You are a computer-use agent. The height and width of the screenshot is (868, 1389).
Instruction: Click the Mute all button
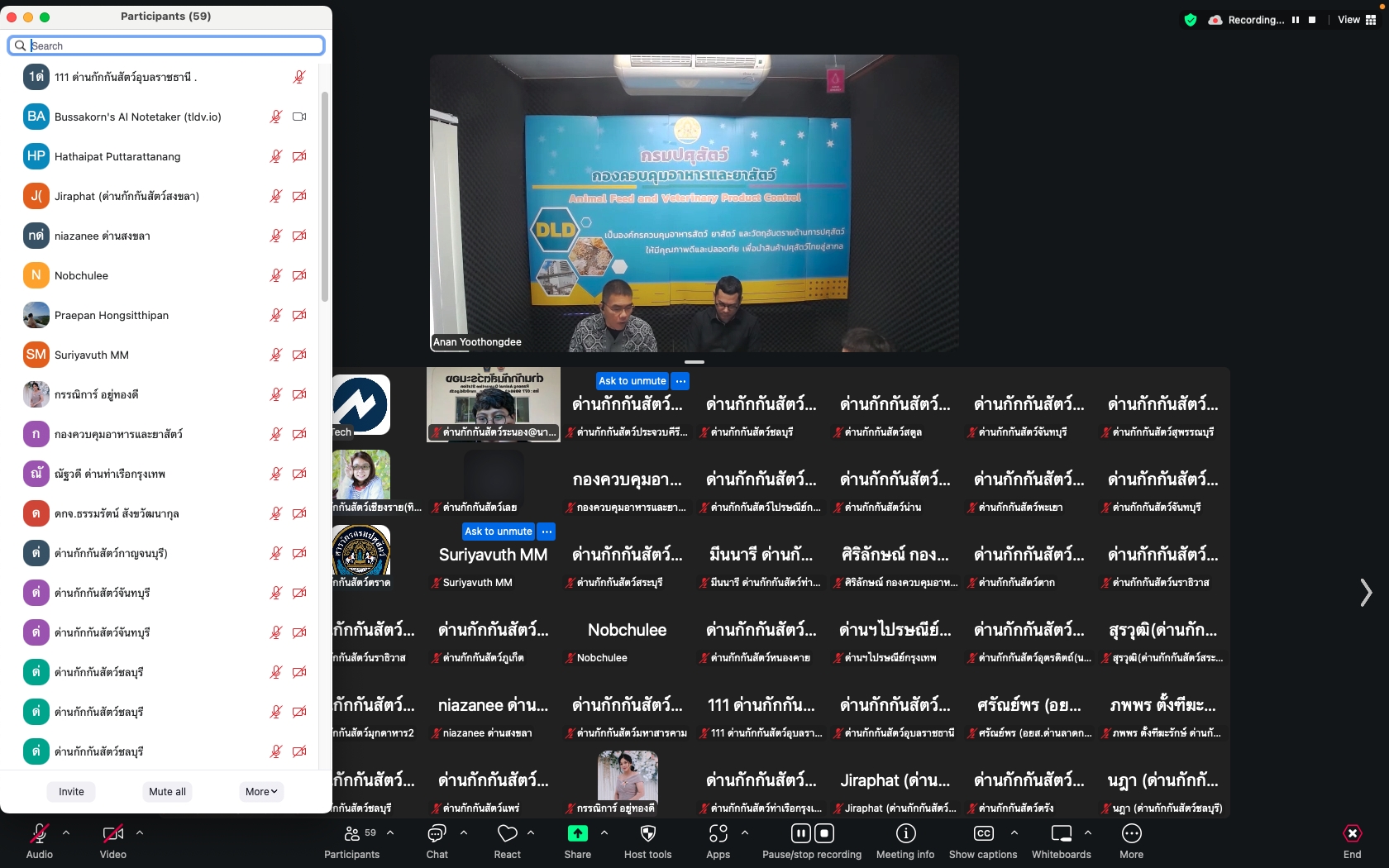click(x=167, y=791)
